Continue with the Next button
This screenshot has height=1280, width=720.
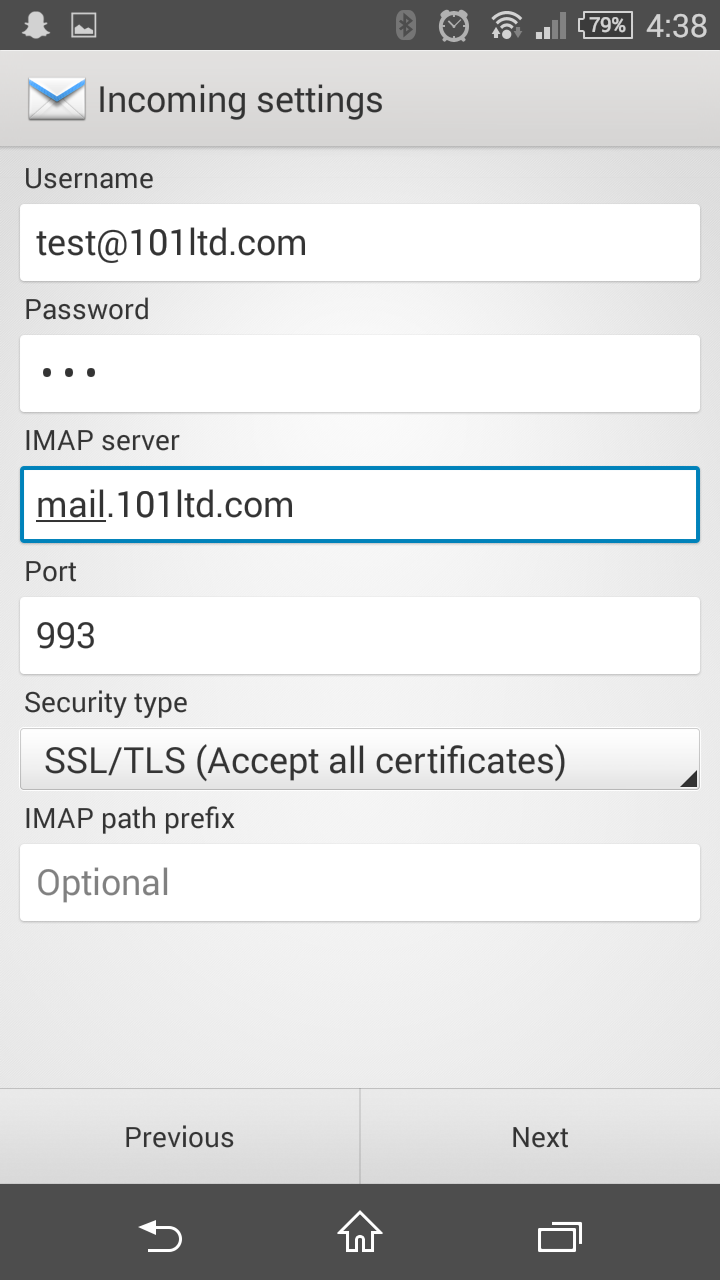click(x=540, y=1137)
